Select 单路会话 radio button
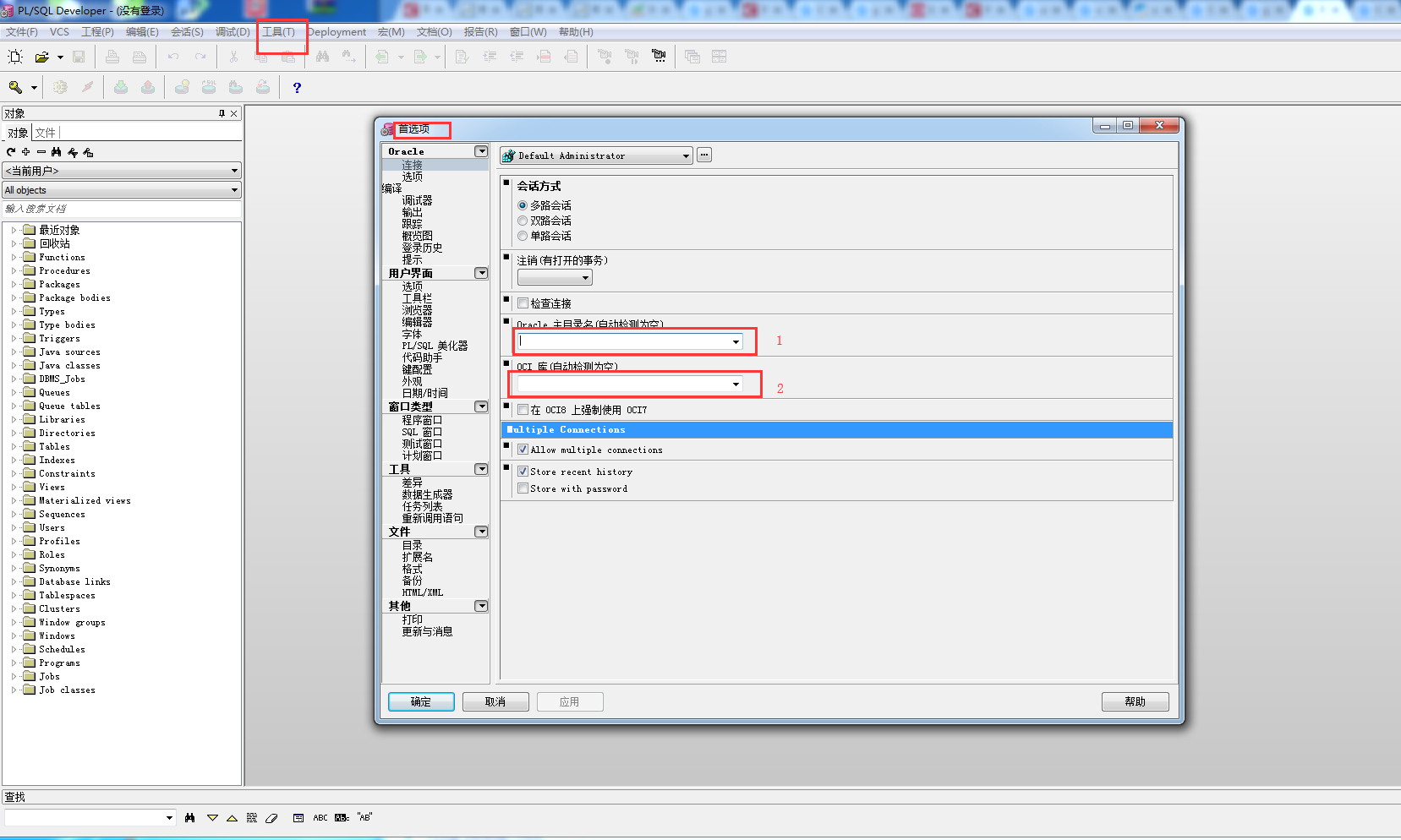The width and height of the screenshot is (1401, 840). pos(523,236)
